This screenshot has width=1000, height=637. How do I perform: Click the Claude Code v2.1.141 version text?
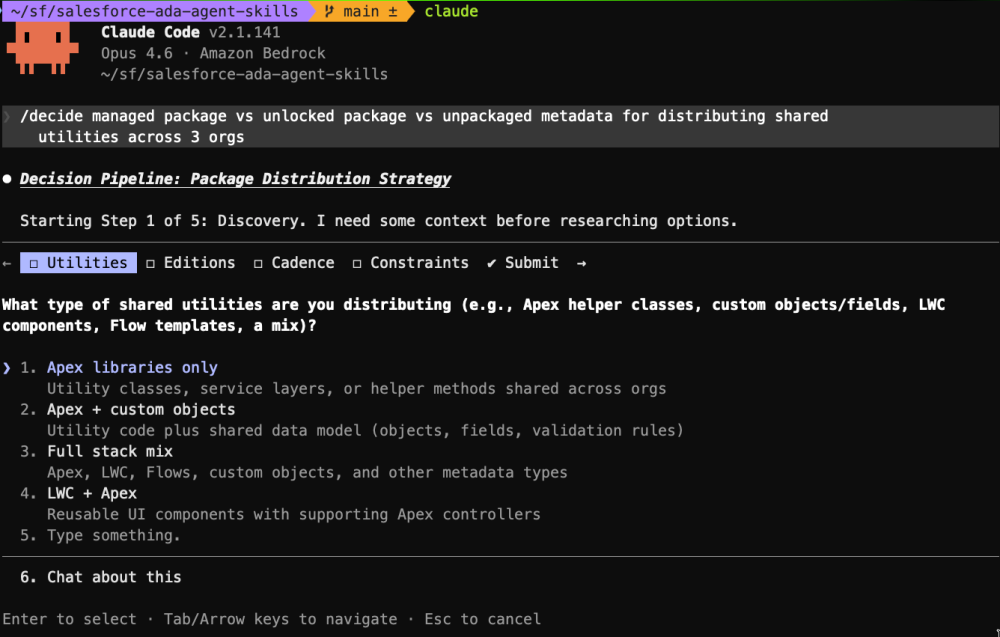tap(191, 33)
